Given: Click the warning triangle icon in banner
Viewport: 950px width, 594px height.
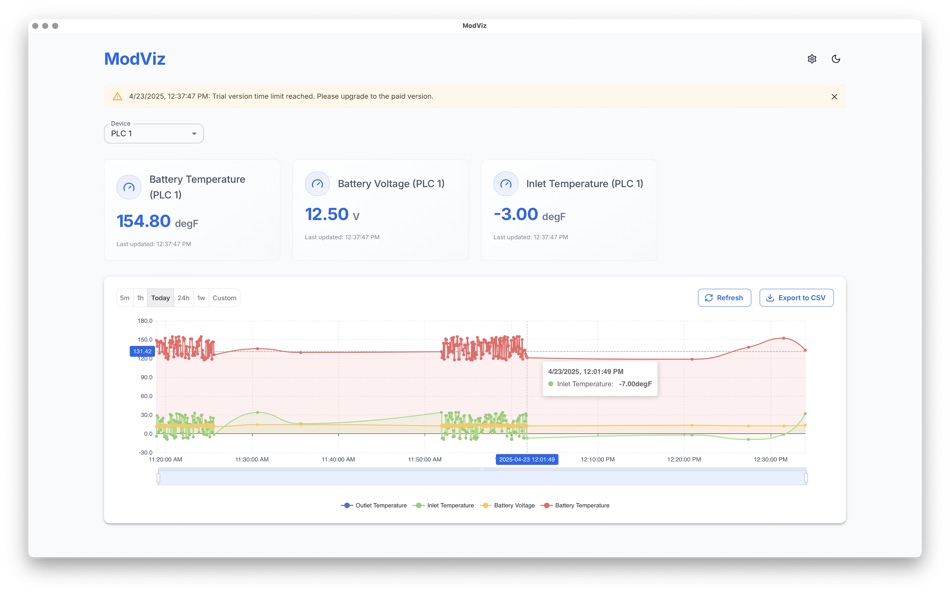Looking at the screenshot, I should coord(118,96).
